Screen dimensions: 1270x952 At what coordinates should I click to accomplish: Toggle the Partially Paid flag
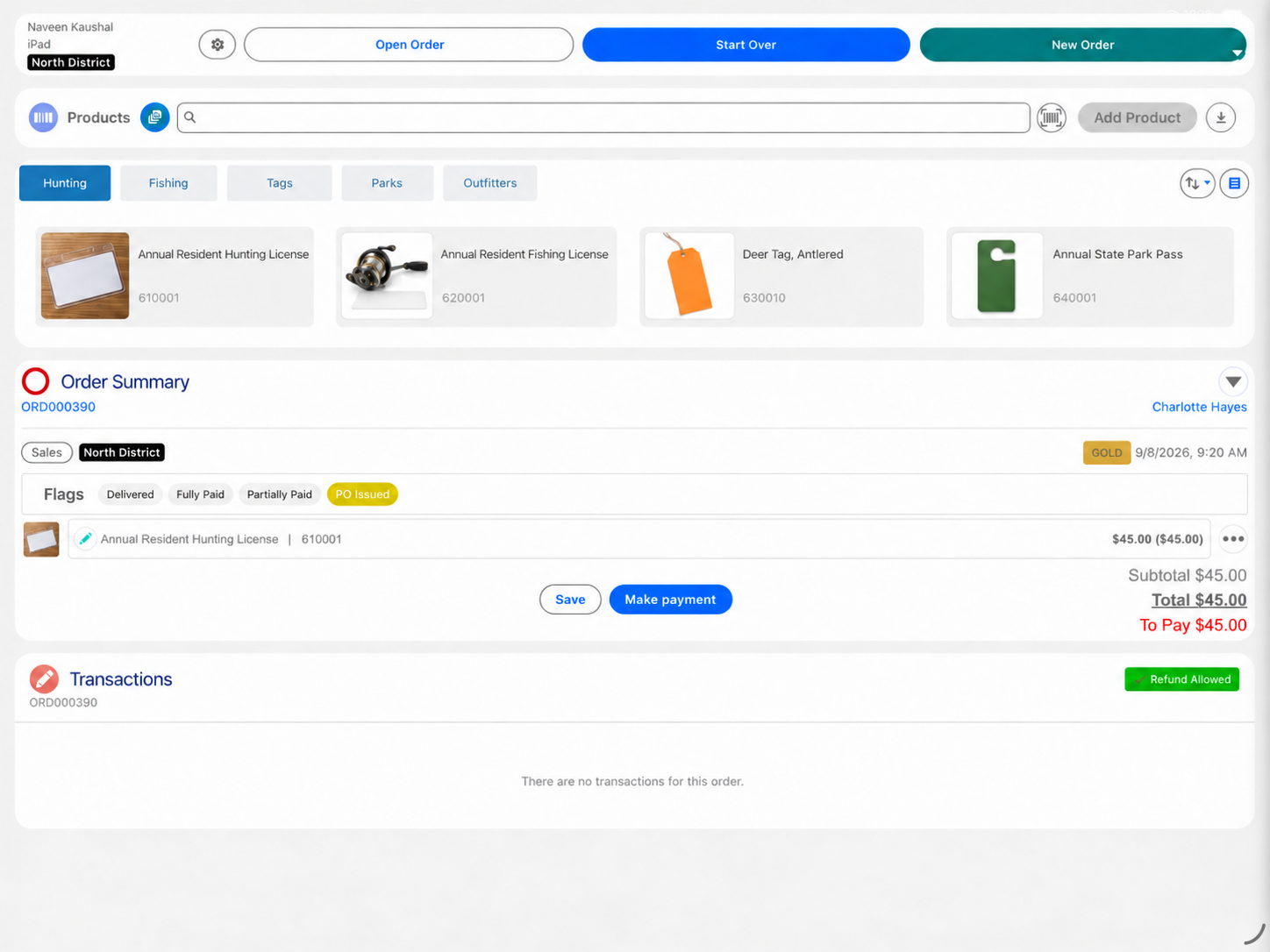[280, 494]
